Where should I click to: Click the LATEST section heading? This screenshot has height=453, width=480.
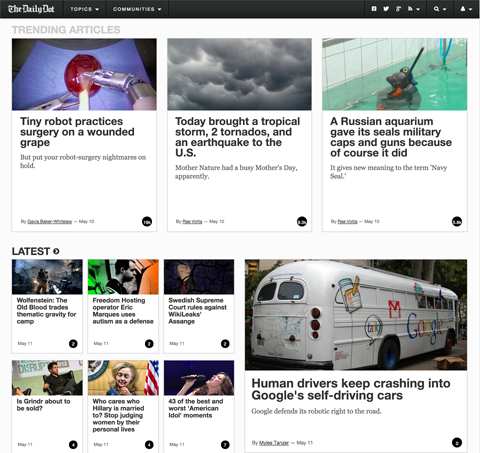[31, 251]
